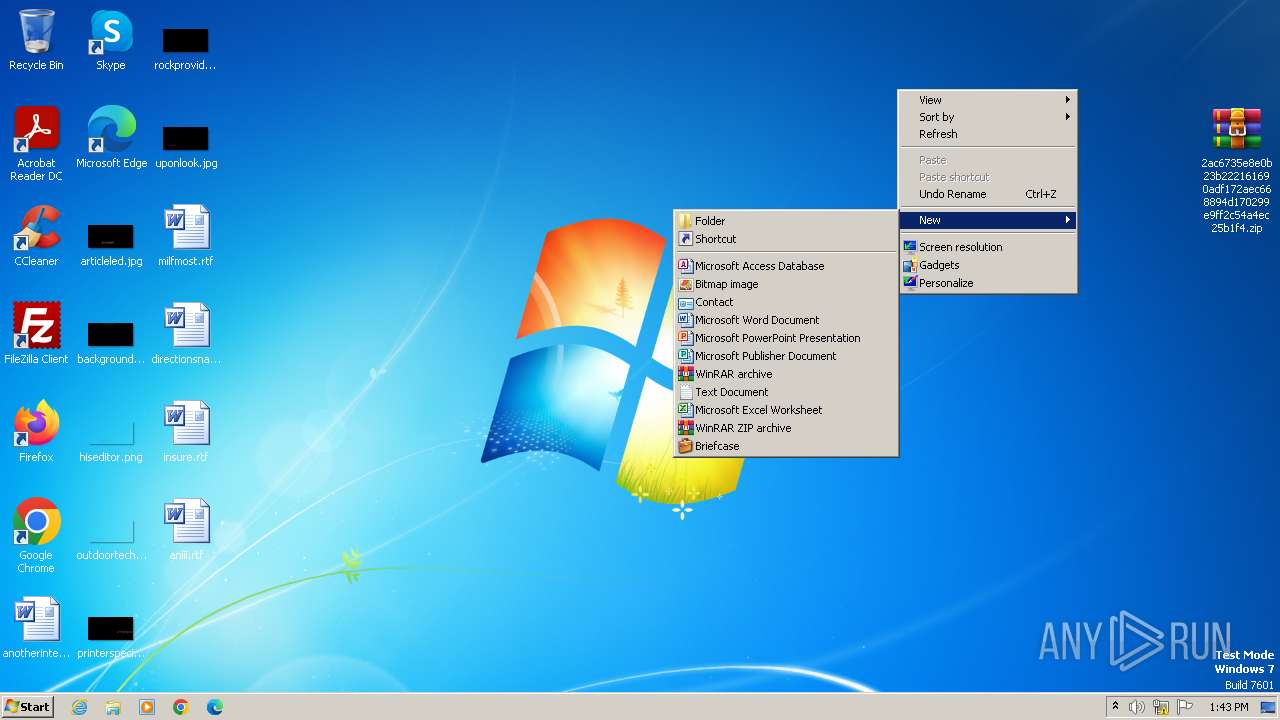
Task: Expand the View submenu
Action: pos(988,100)
